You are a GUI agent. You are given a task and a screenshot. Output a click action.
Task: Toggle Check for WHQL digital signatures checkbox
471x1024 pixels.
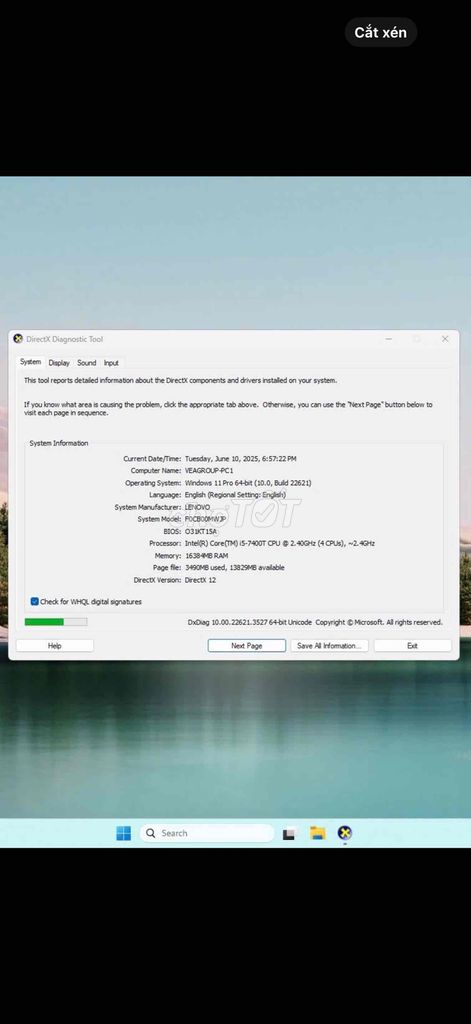pos(35,601)
